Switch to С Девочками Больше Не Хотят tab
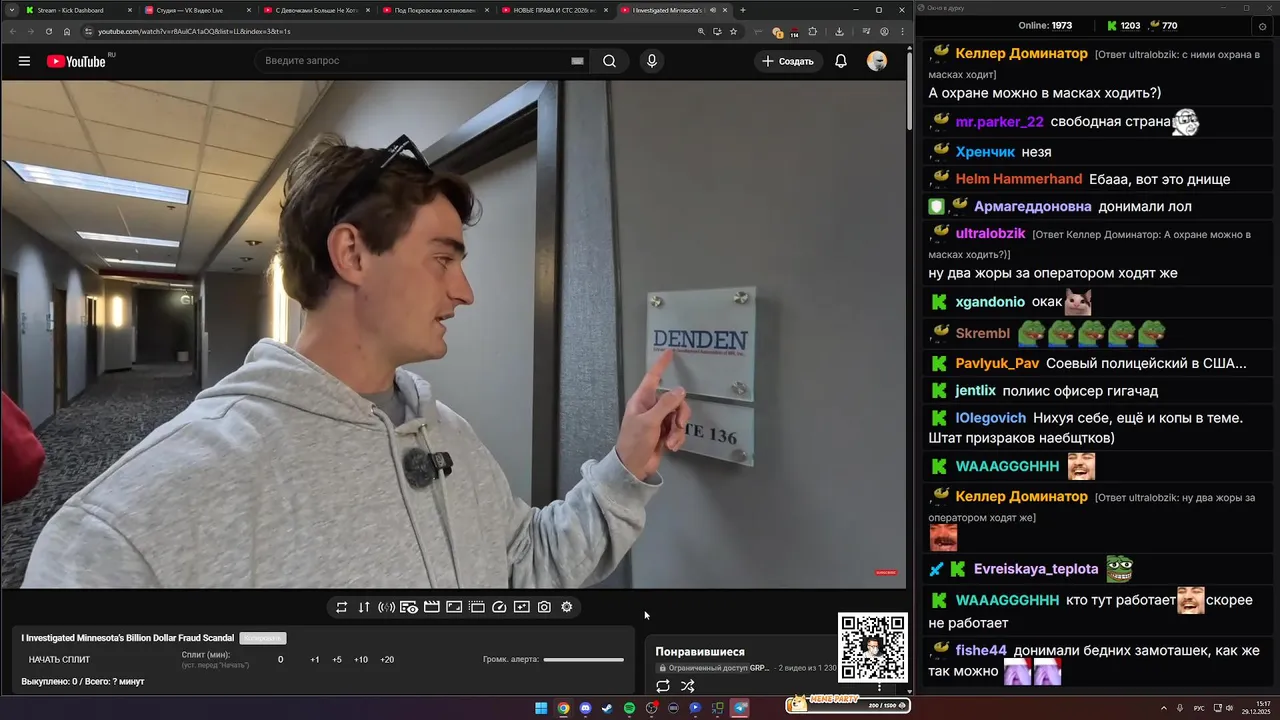 pos(316,10)
